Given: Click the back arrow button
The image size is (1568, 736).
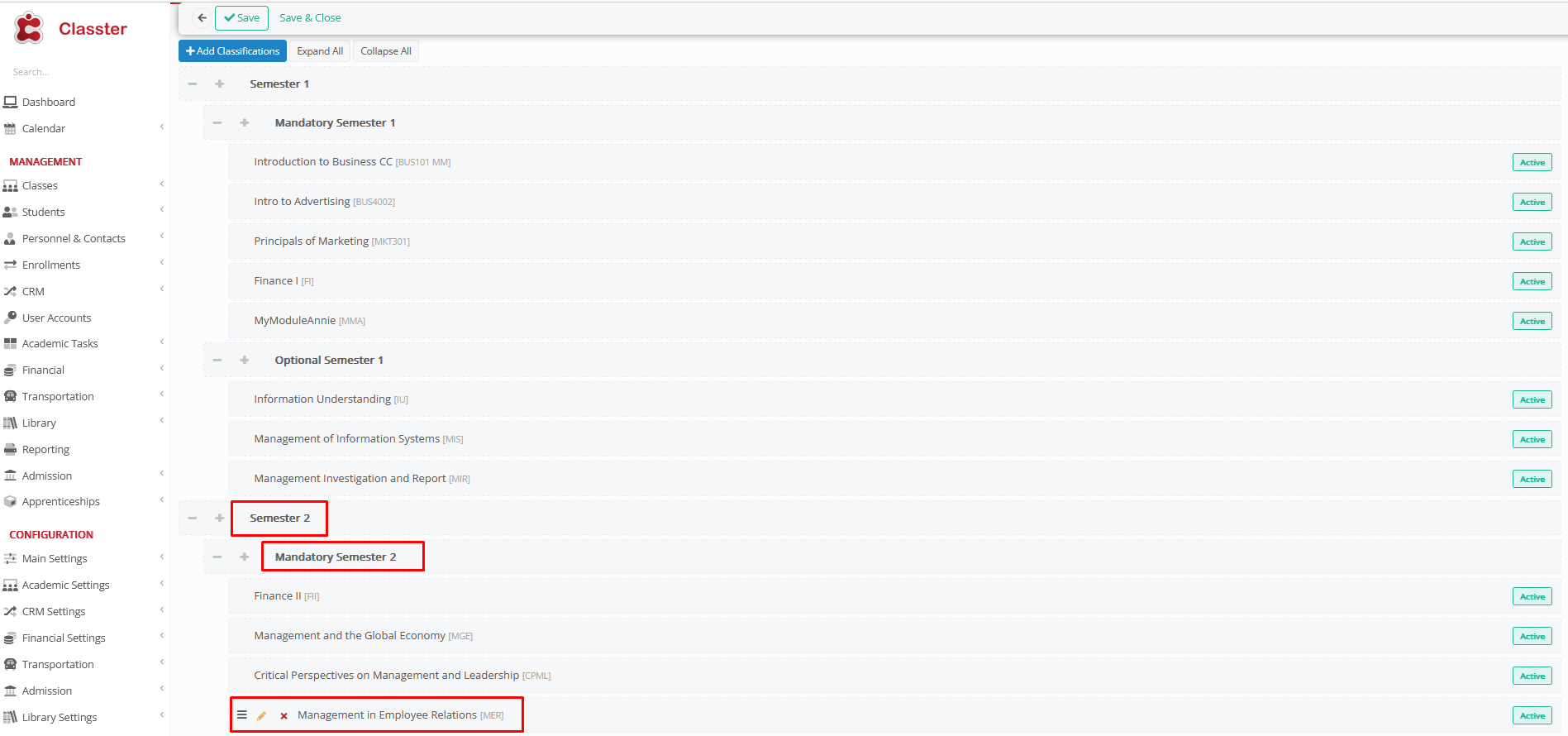Looking at the screenshot, I should pyautogui.click(x=202, y=17).
